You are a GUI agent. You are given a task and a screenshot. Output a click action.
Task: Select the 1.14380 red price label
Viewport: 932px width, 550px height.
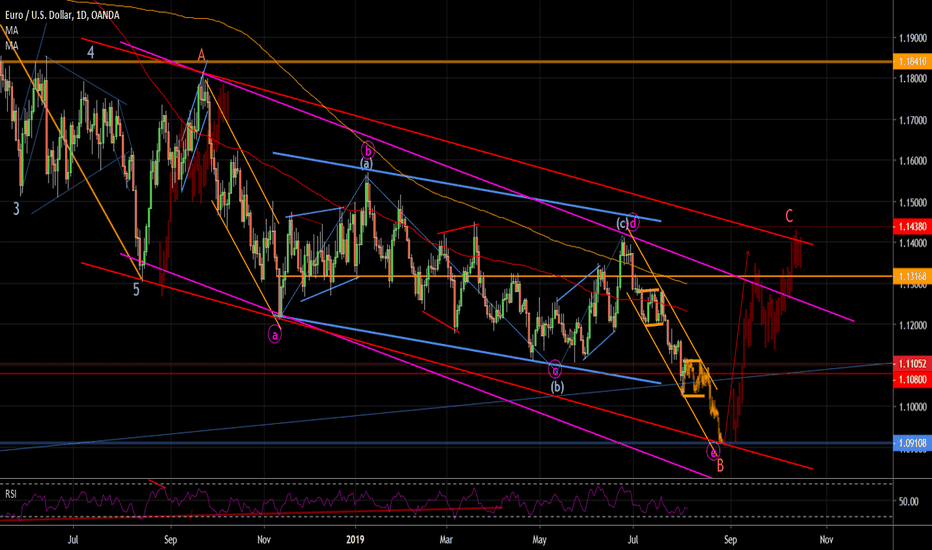[x=912, y=226]
